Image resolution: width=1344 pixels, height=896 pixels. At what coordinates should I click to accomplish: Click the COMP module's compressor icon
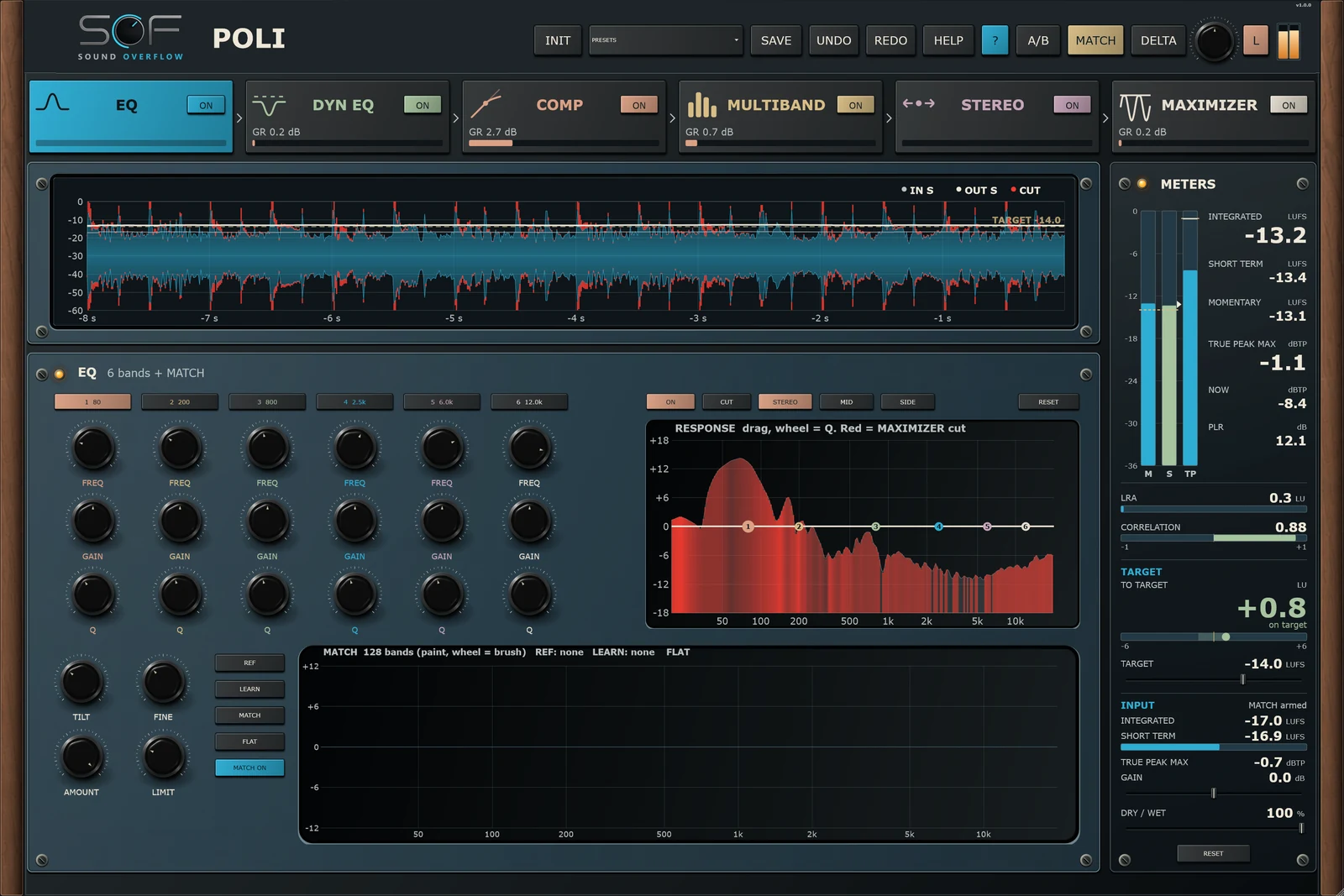click(486, 103)
